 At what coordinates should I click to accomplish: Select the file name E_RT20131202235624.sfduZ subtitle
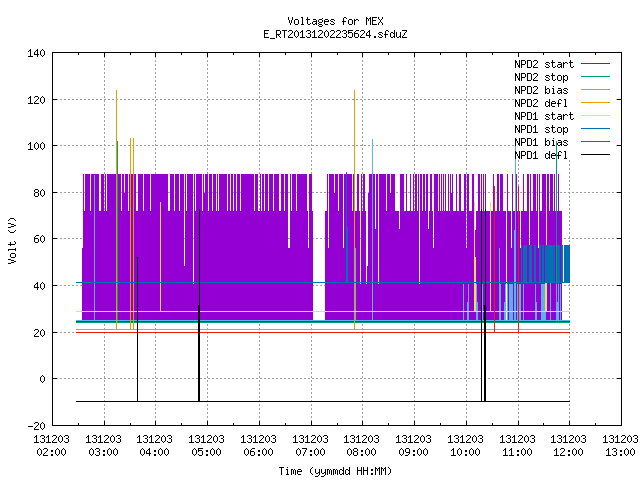coord(335,34)
